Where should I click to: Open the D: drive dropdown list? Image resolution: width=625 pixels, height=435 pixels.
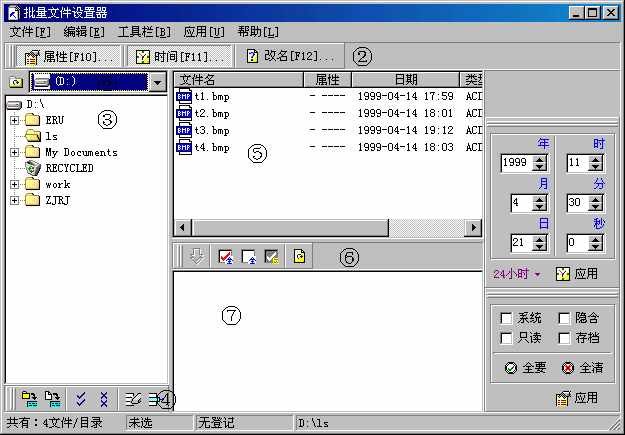[x=158, y=82]
